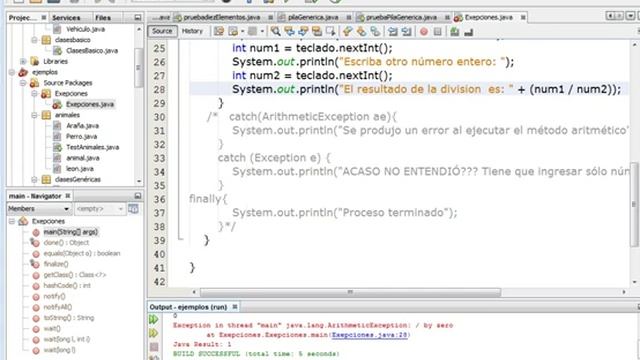640x360 pixels.
Task: Collapse the Exepciones class in Navigator
Action: tap(12, 221)
